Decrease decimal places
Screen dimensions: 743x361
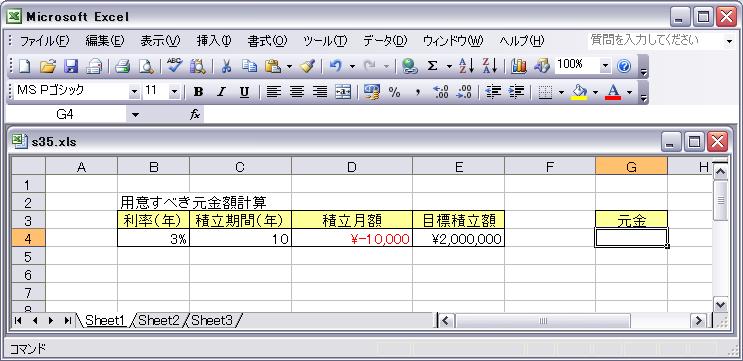coord(464,92)
